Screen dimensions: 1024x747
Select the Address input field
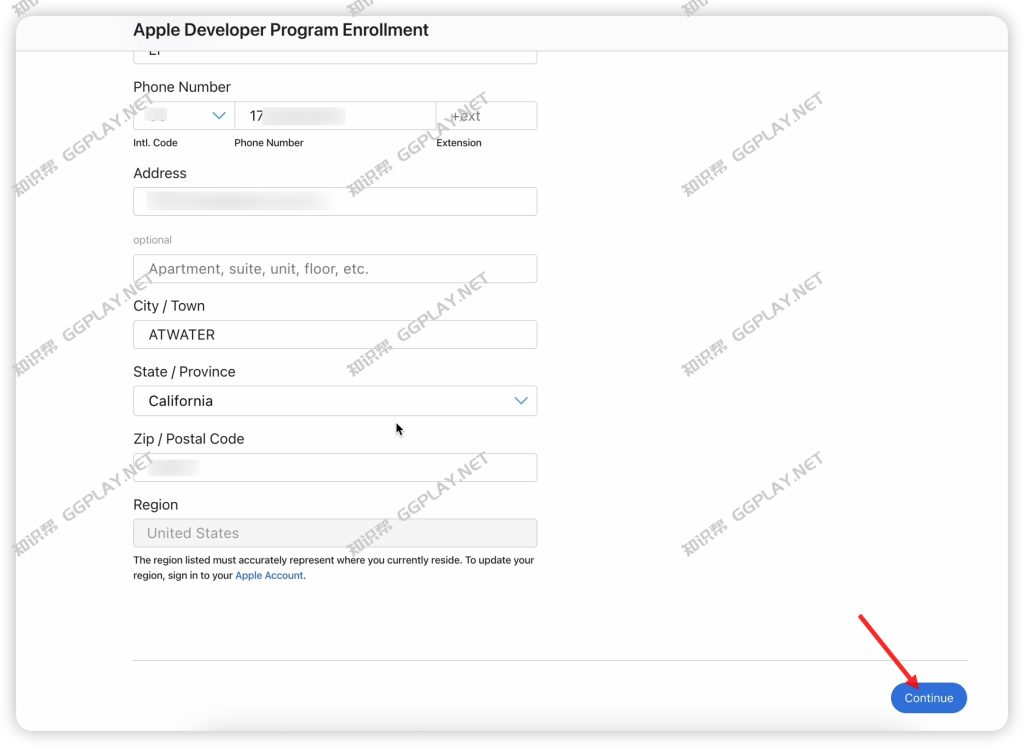[335, 201]
